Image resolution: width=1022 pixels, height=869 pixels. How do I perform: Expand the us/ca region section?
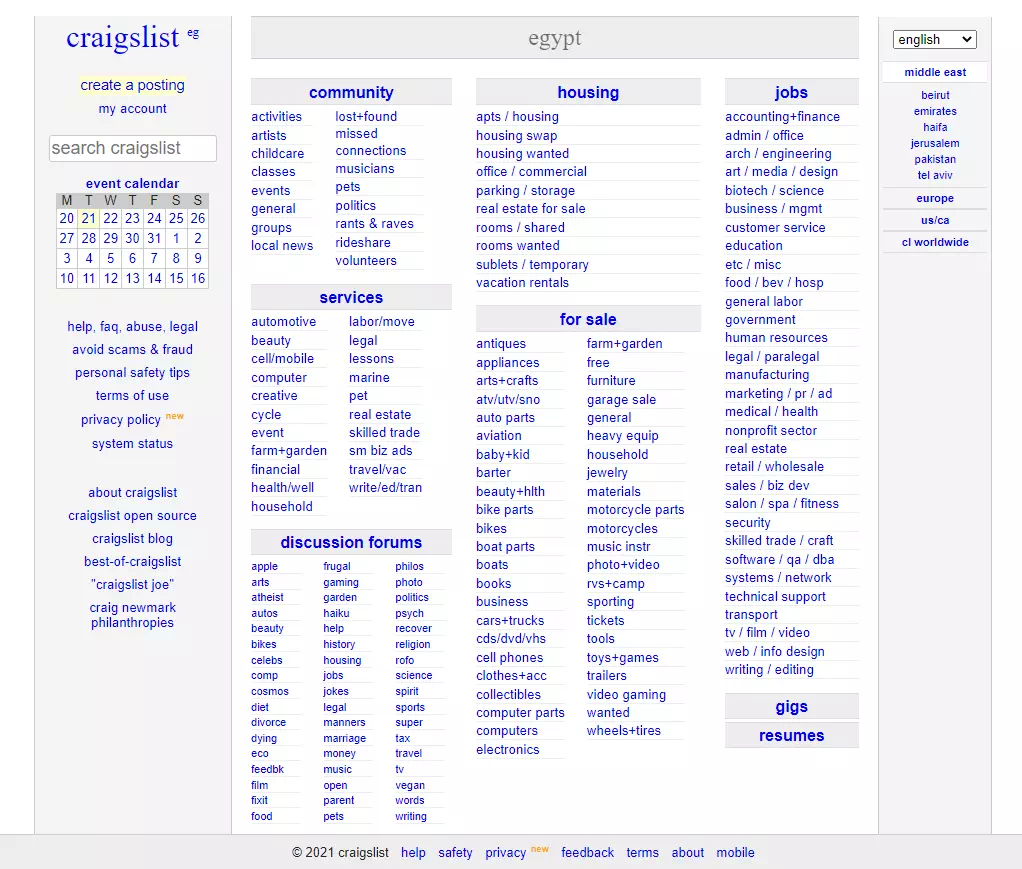coord(934,220)
